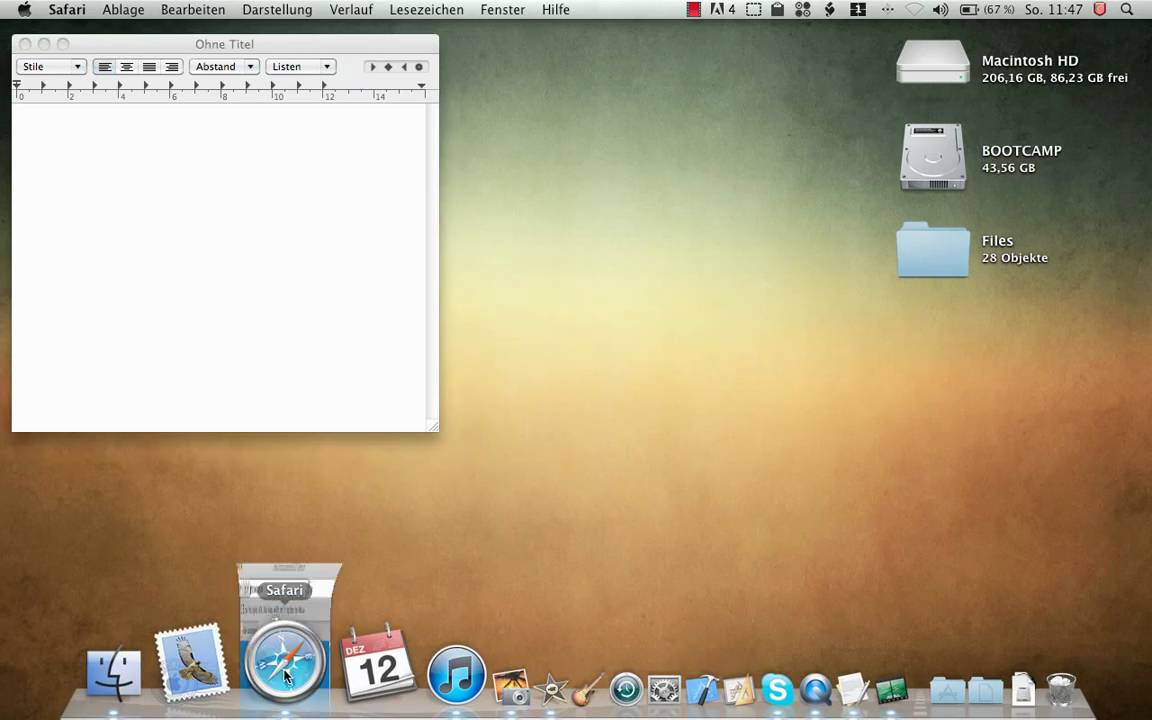
Task: Open the Applications folder stack in Dock
Action: click(x=947, y=691)
